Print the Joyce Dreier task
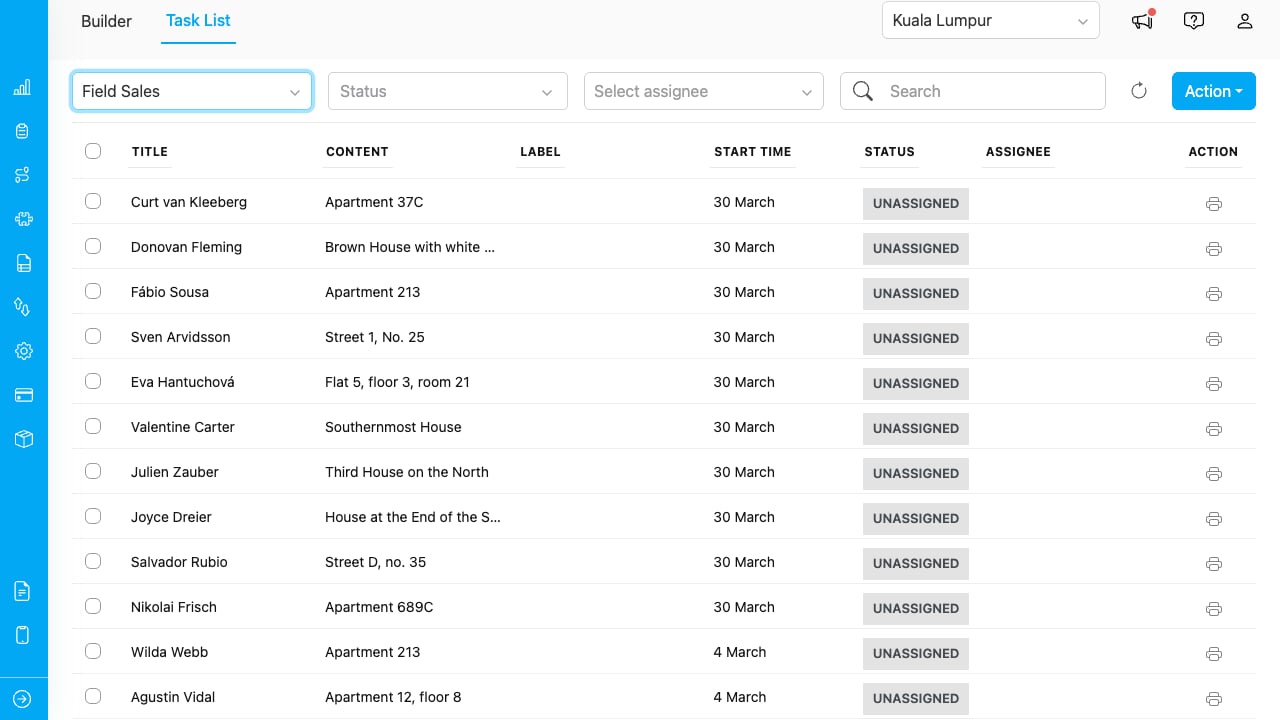 tap(1214, 519)
